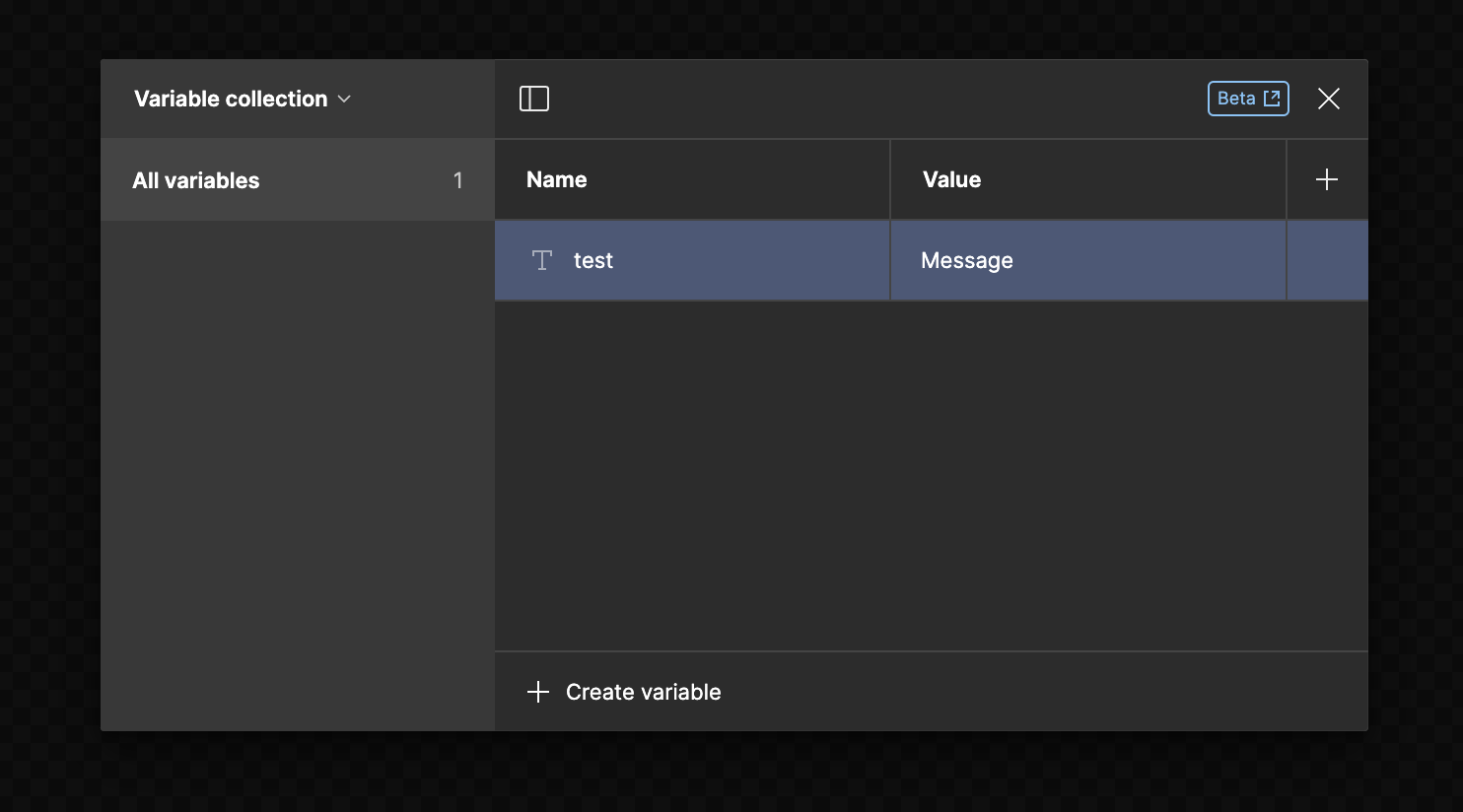Screen dimensions: 1463x812
Task: Click the Value column header
Action: [950, 178]
